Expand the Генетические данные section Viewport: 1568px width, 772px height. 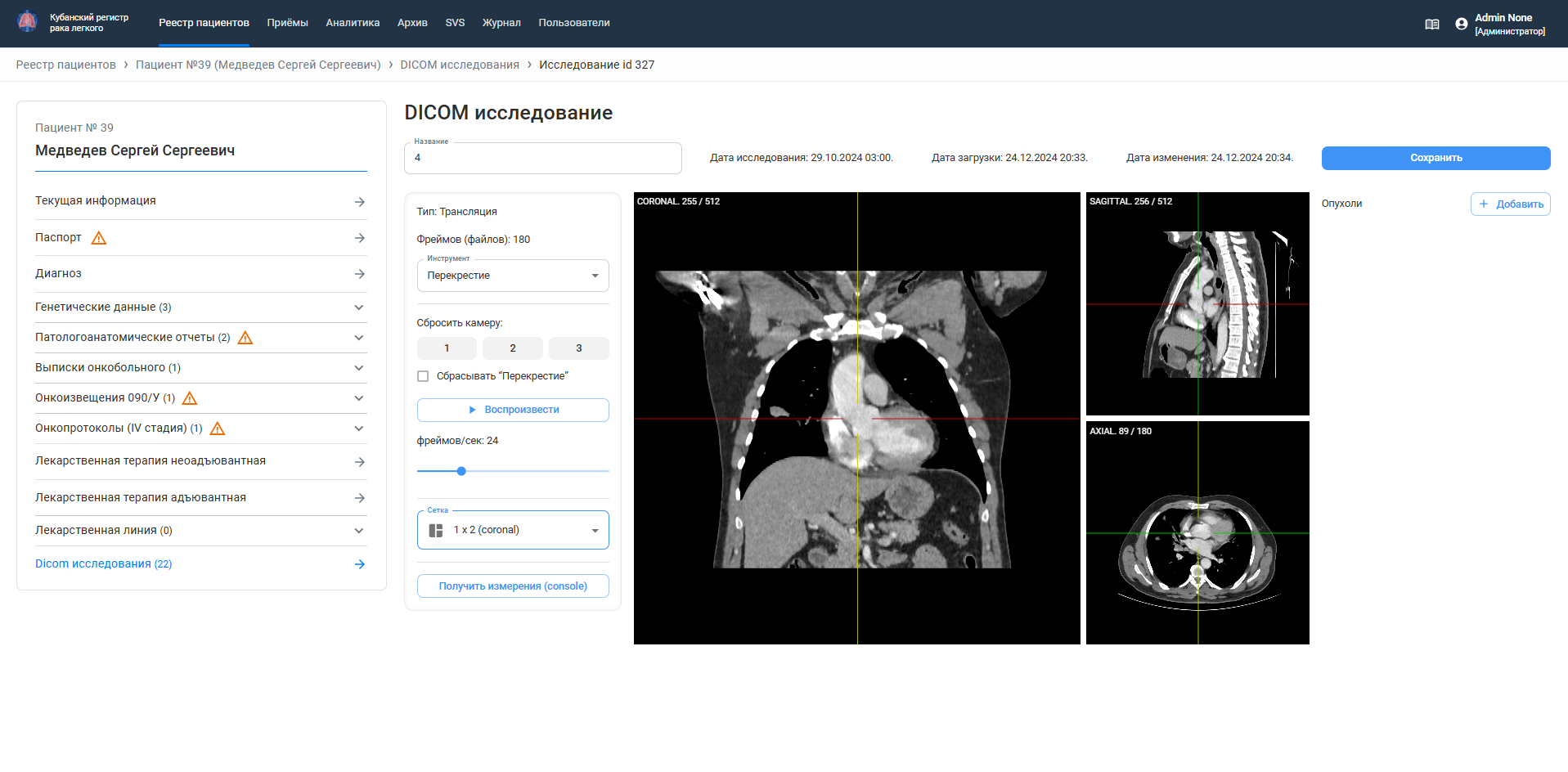point(358,307)
